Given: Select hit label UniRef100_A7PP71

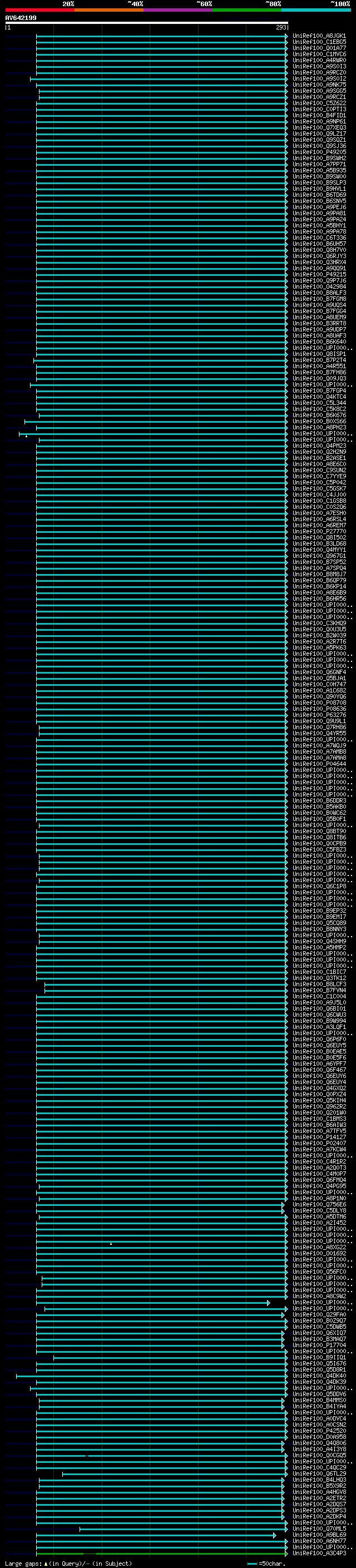Looking at the screenshot, I should pos(319,164).
